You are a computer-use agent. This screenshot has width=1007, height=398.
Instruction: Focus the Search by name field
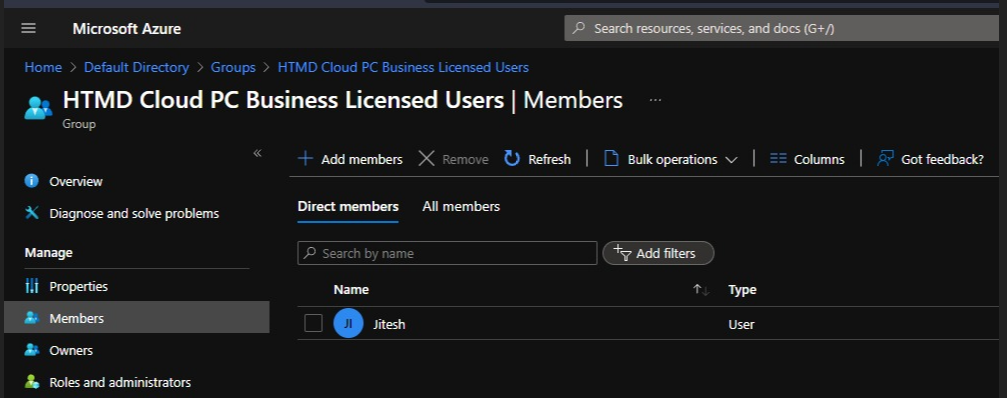(x=447, y=253)
